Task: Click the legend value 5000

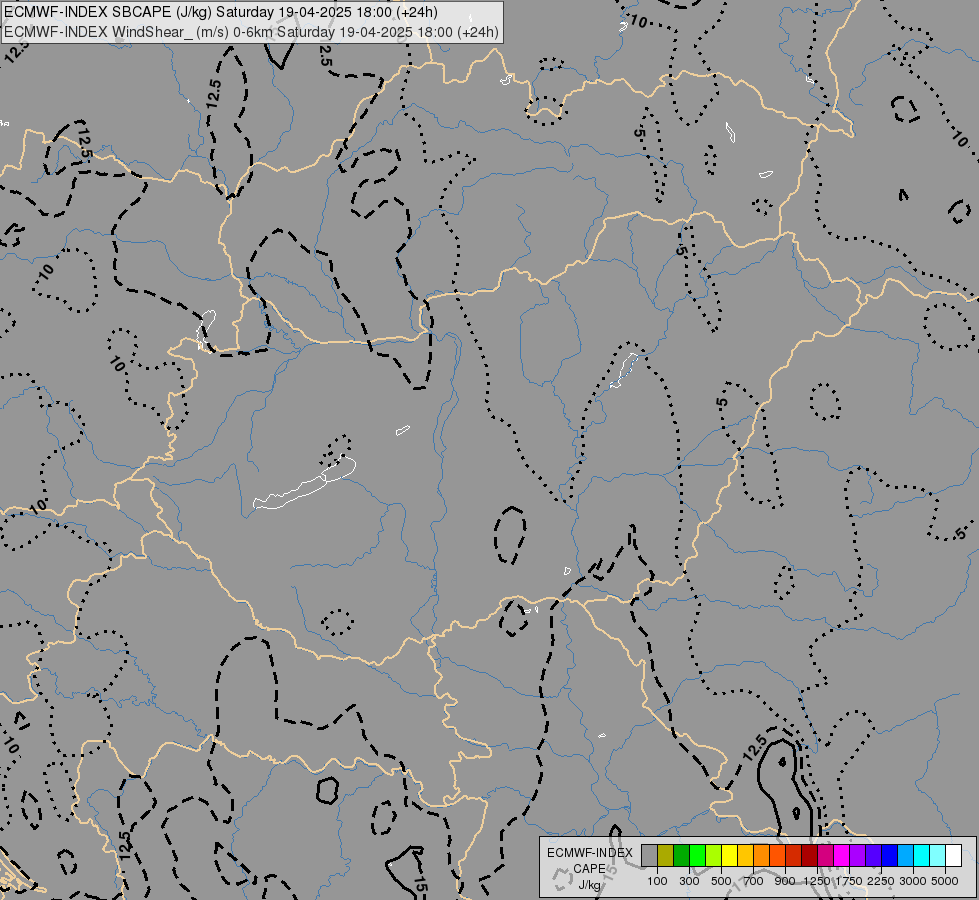Action: [945, 881]
